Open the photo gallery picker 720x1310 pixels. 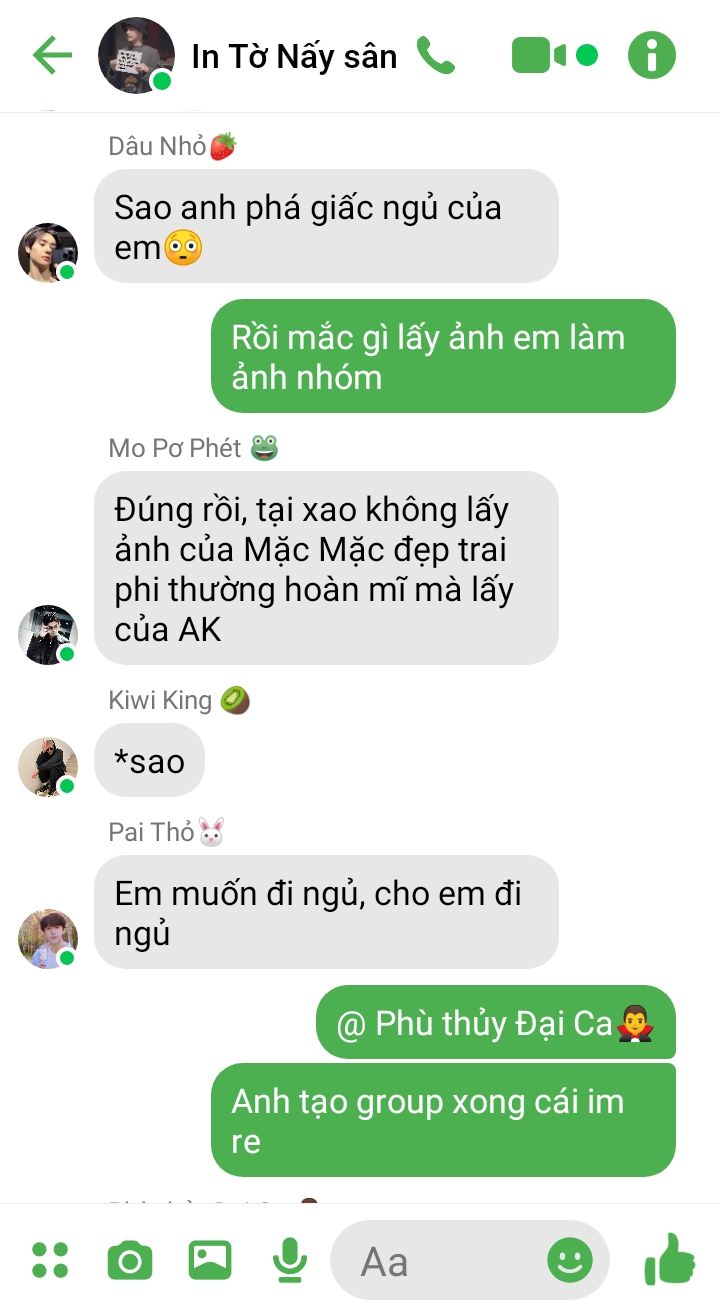210,1260
